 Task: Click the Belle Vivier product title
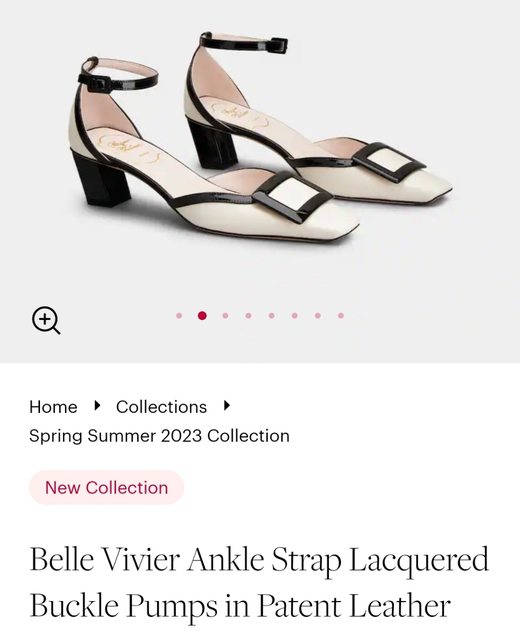point(259,582)
